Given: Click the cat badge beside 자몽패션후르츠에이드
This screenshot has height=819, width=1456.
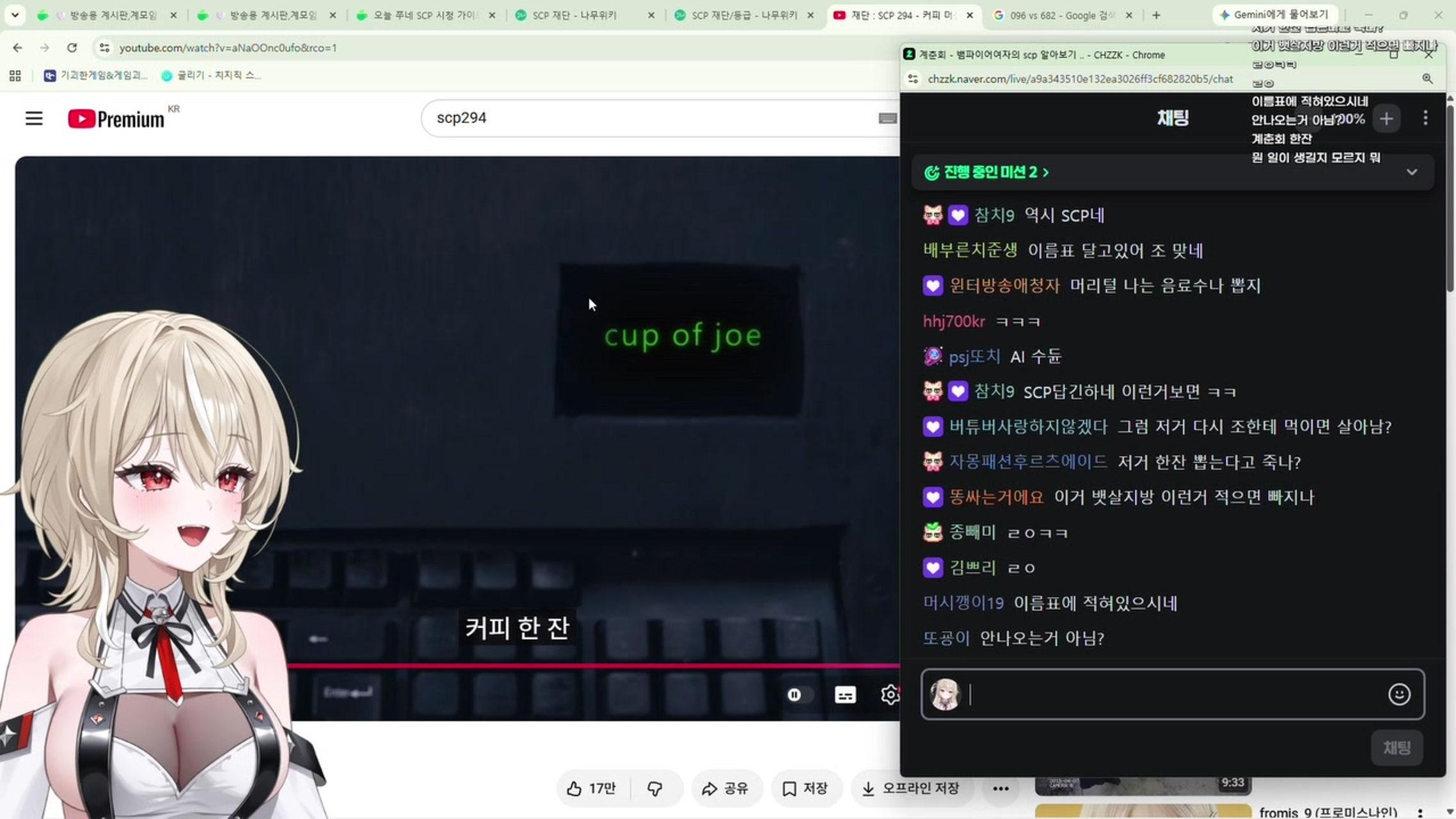Looking at the screenshot, I should (x=933, y=462).
